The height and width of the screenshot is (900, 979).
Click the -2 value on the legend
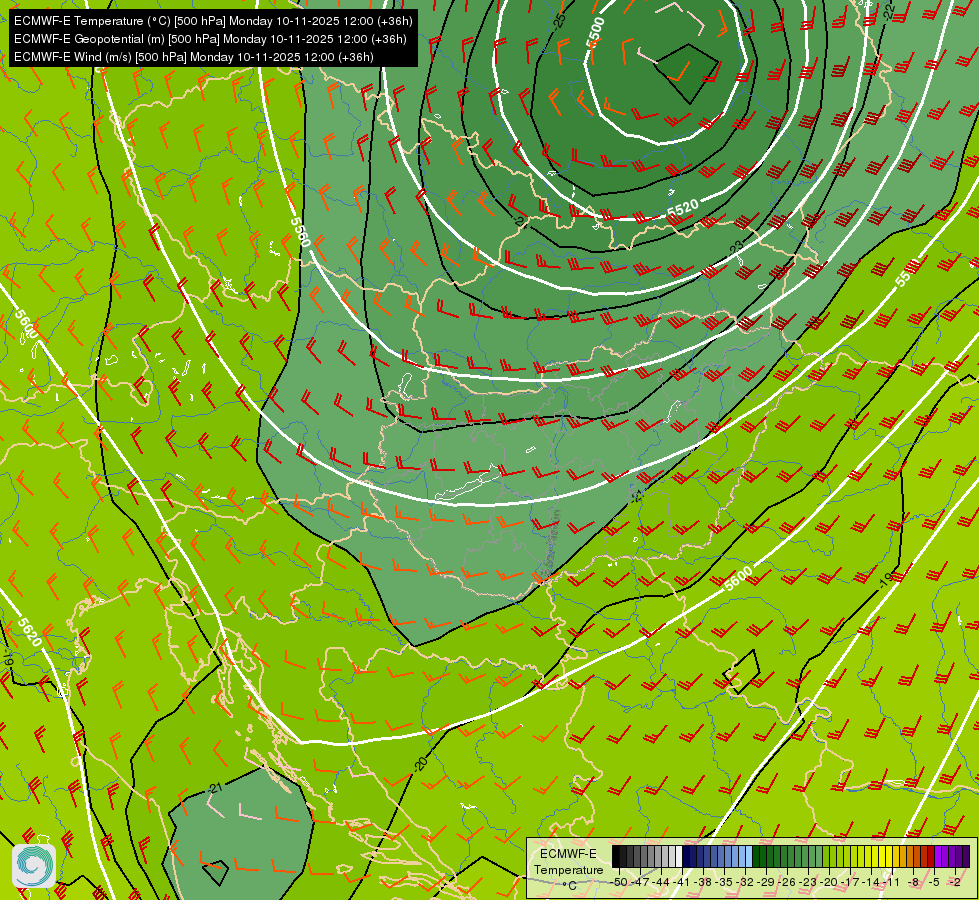tap(955, 882)
